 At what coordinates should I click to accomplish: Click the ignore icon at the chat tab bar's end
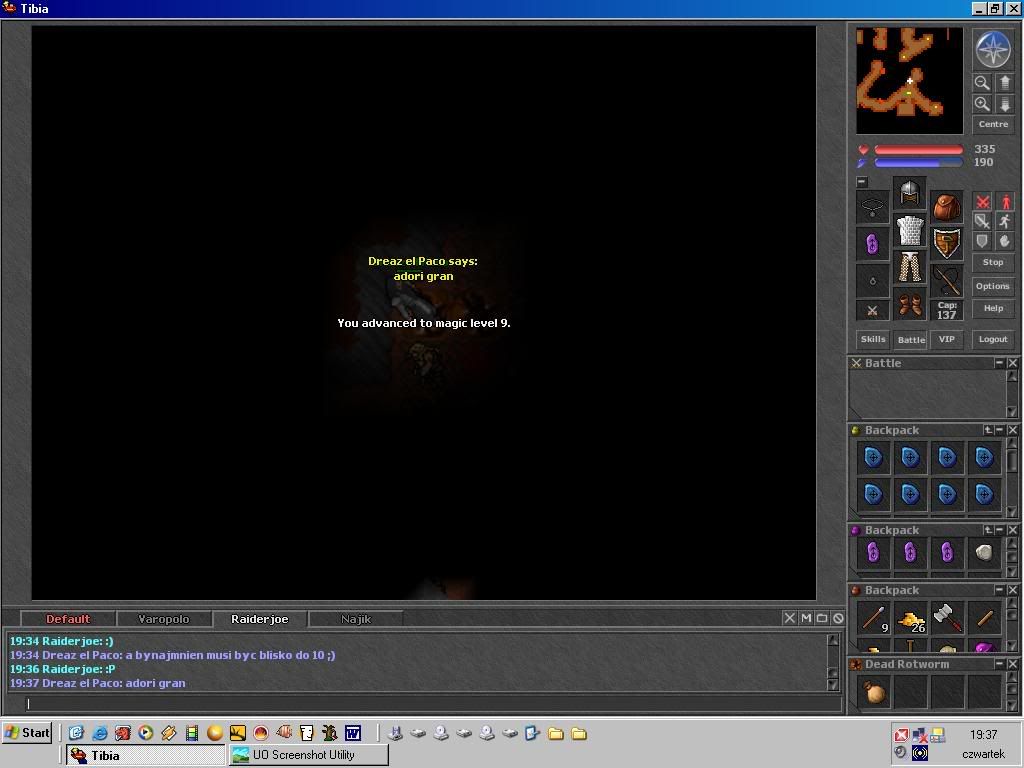(839, 618)
